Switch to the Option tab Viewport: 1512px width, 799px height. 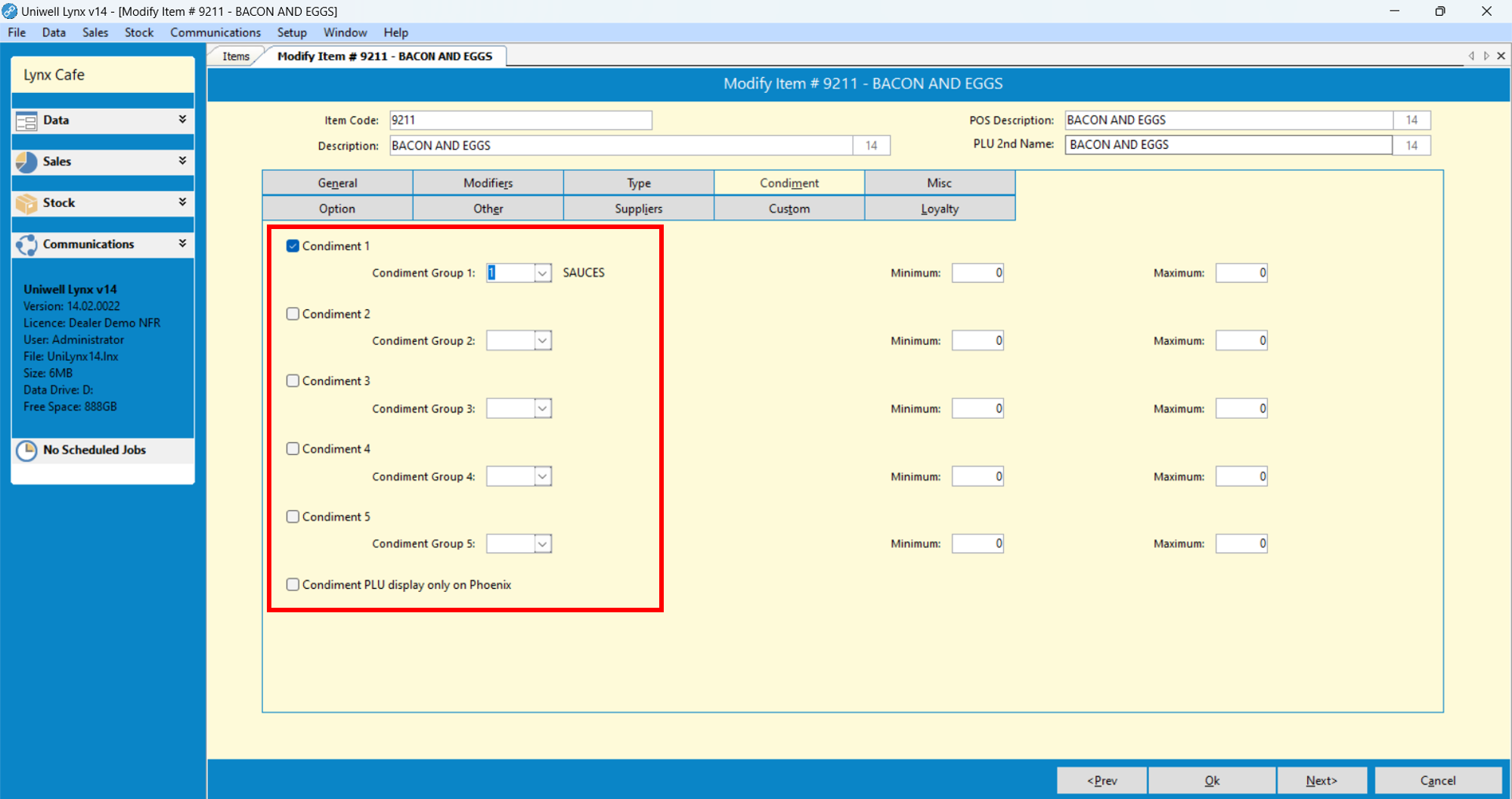pos(337,209)
